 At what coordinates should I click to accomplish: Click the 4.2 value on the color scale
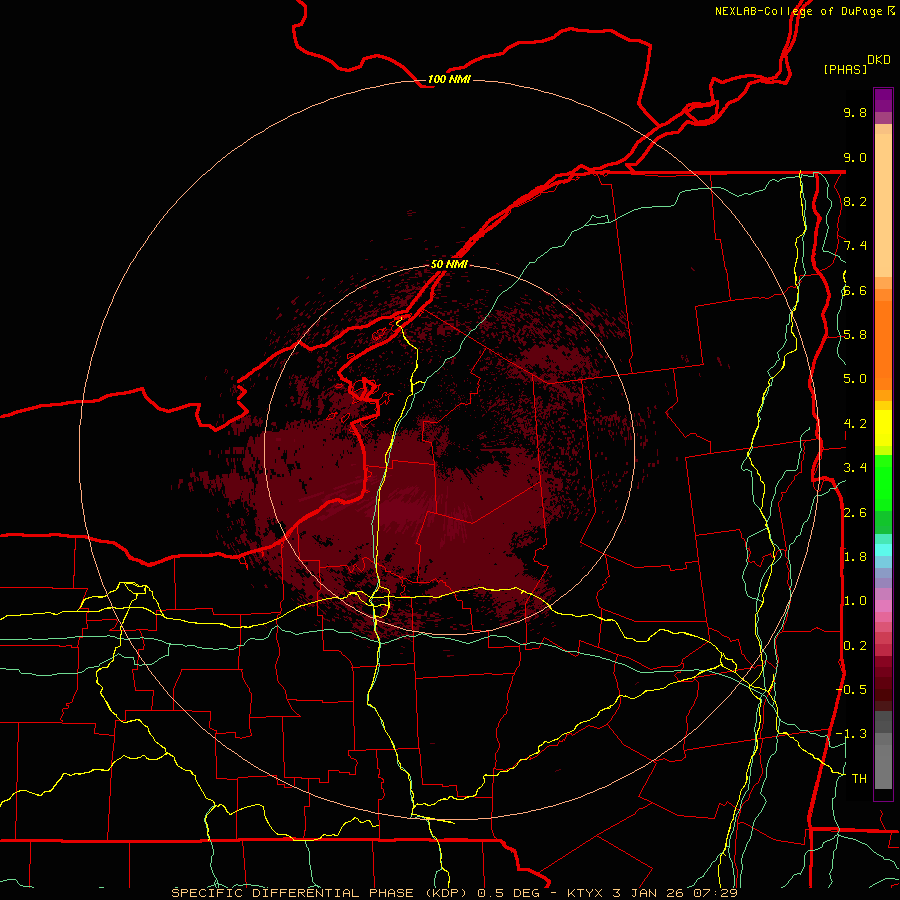[855, 424]
